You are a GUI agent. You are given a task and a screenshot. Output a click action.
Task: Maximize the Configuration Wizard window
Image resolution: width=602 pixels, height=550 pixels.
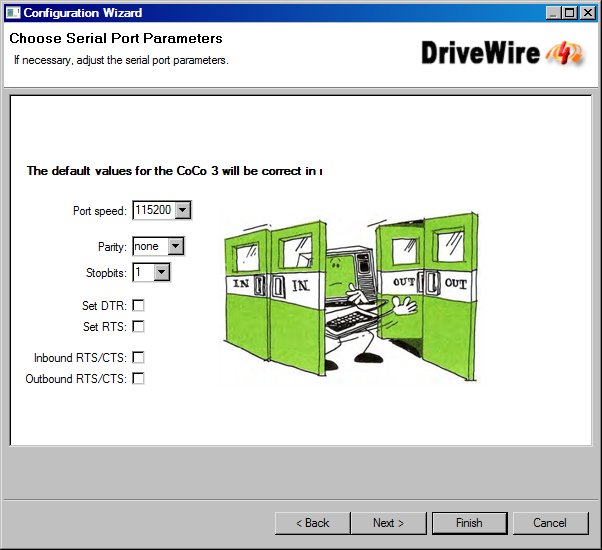pyautogui.click(x=571, y=13)
